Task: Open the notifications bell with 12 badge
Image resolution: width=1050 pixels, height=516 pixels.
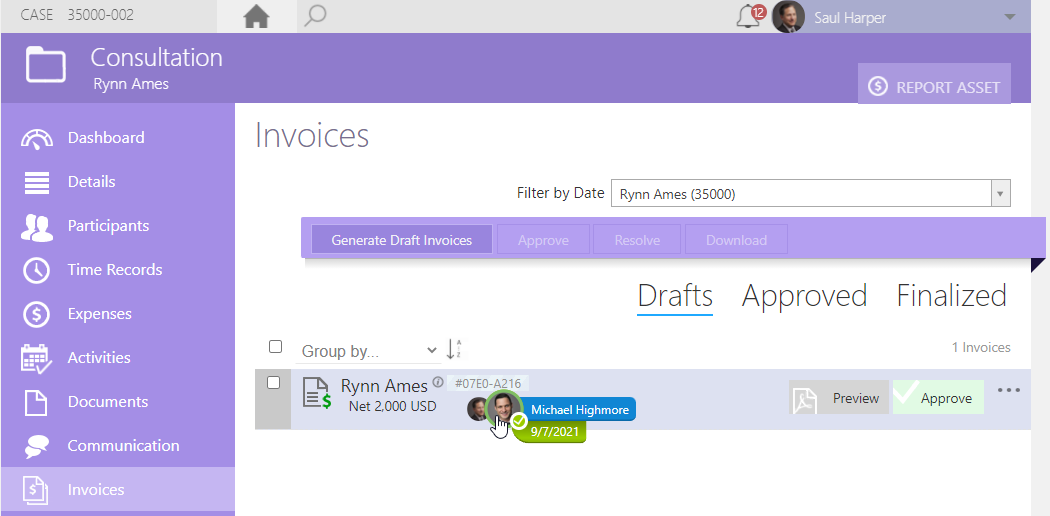Action: tap(749, 16)
